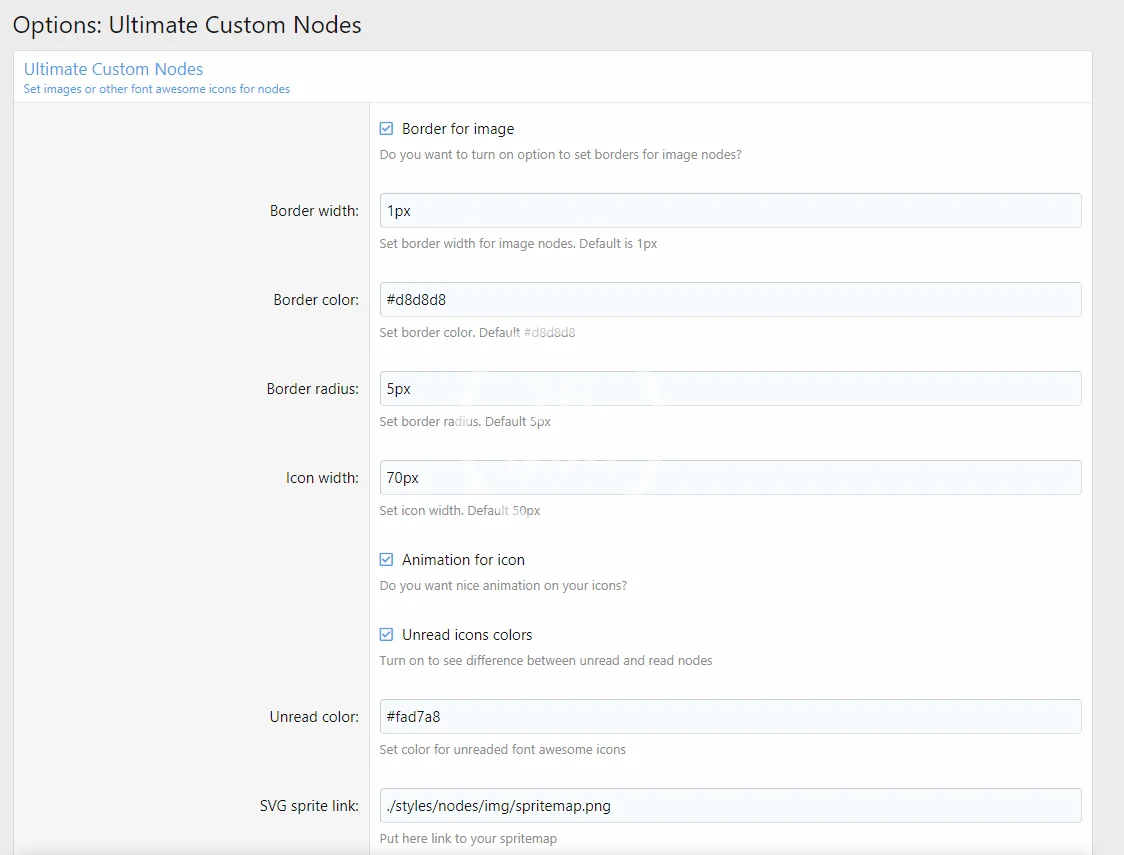This screenshot has height=855, width=1124.
Task: Click the "Border width:" field label
Action: pyautogui.click(x=314, y=211)
